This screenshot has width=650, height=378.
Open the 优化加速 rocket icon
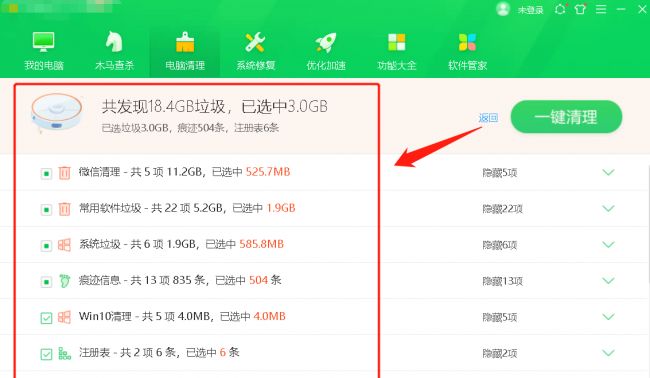click(x=326, y=42)
